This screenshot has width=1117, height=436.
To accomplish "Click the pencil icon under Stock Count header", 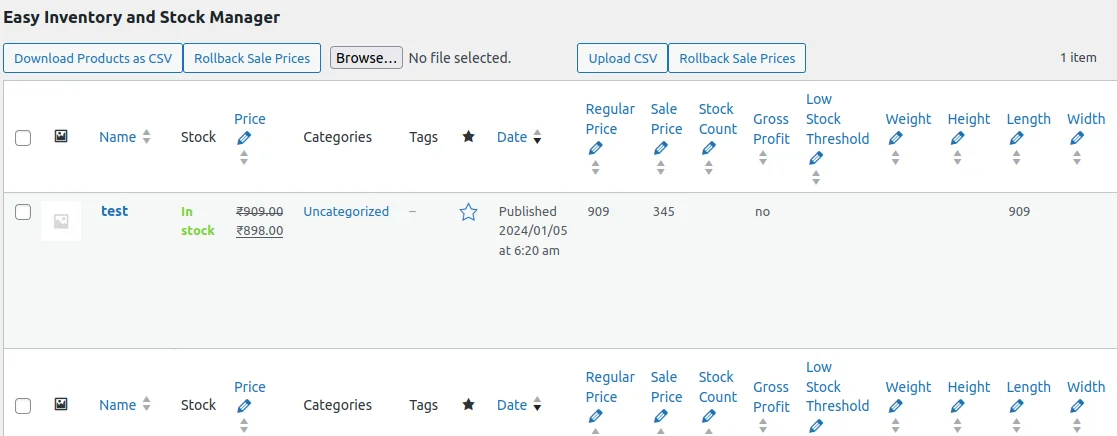I will (x=709, y=148).
